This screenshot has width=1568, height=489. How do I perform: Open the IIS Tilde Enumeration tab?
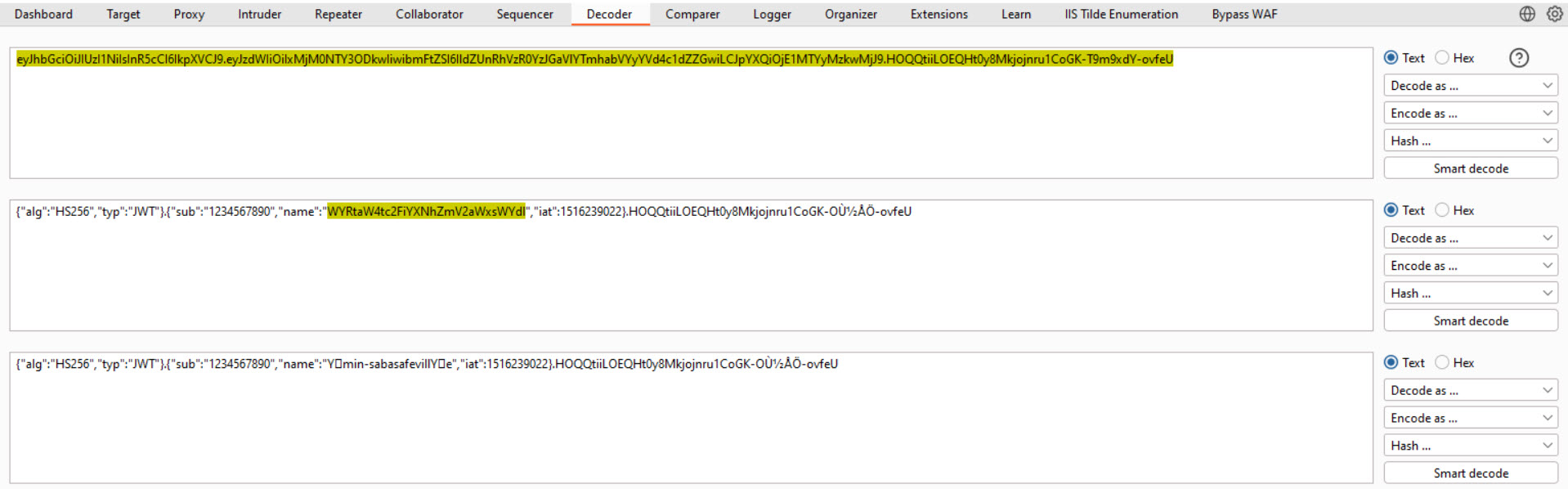pyautogui.click(x=1122, y=14)
